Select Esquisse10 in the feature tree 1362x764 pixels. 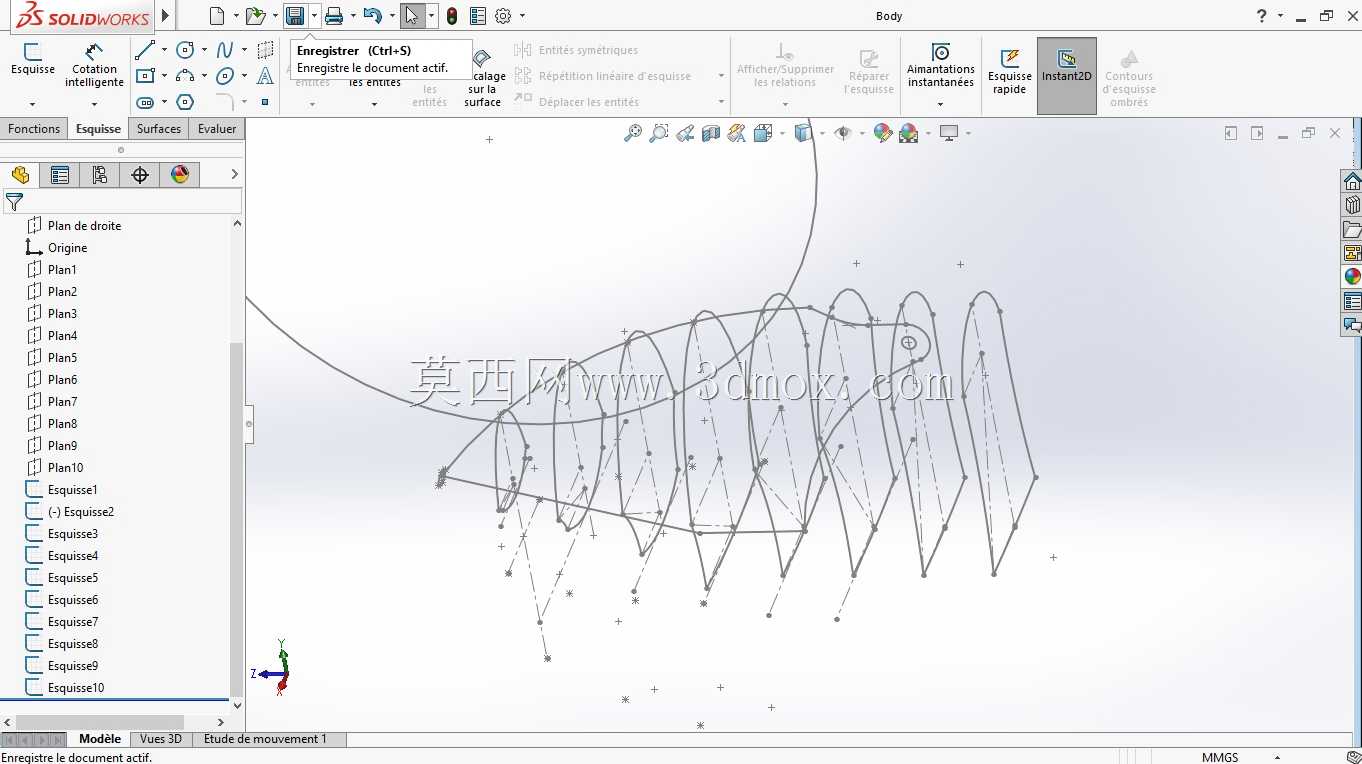click(x=75, y=688)
